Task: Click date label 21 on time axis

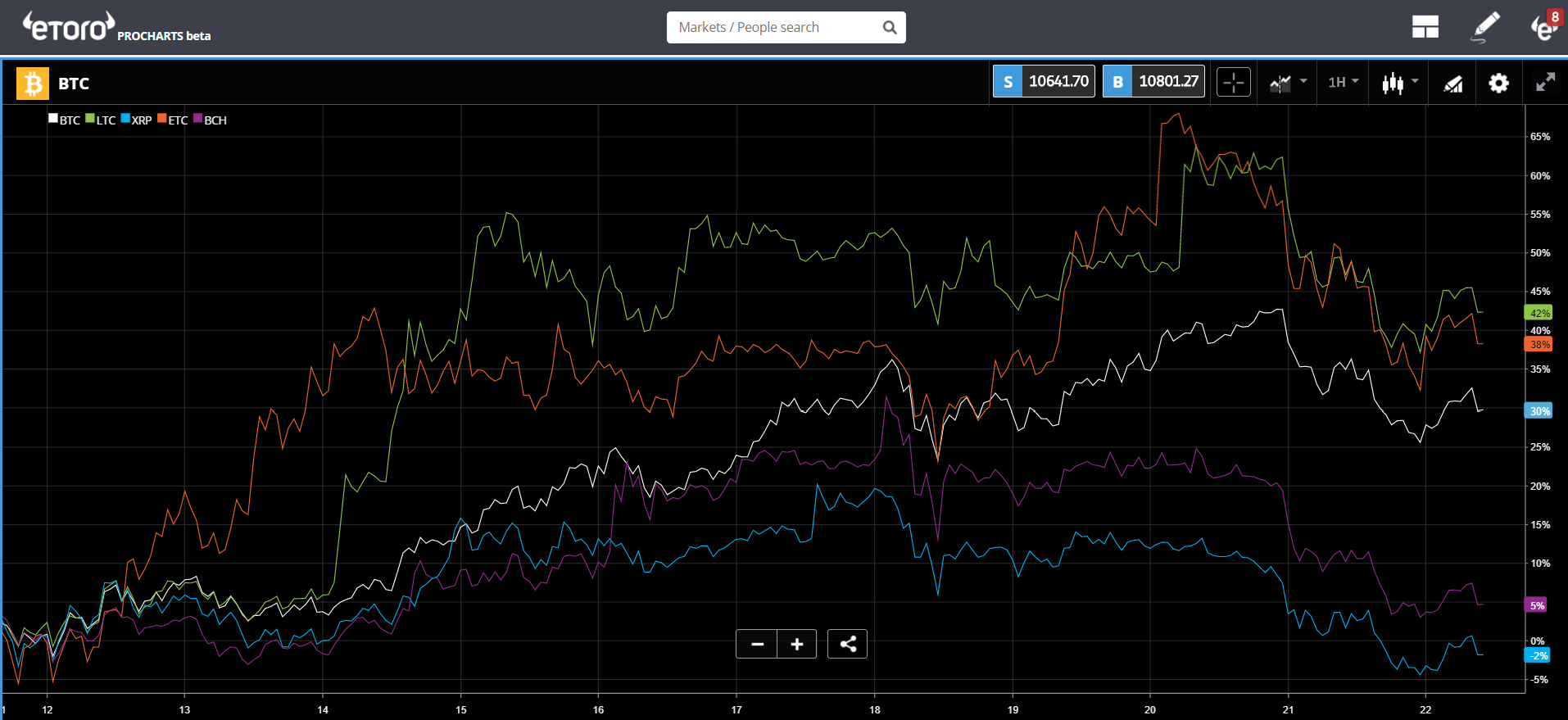Action: coord(1288,709)
